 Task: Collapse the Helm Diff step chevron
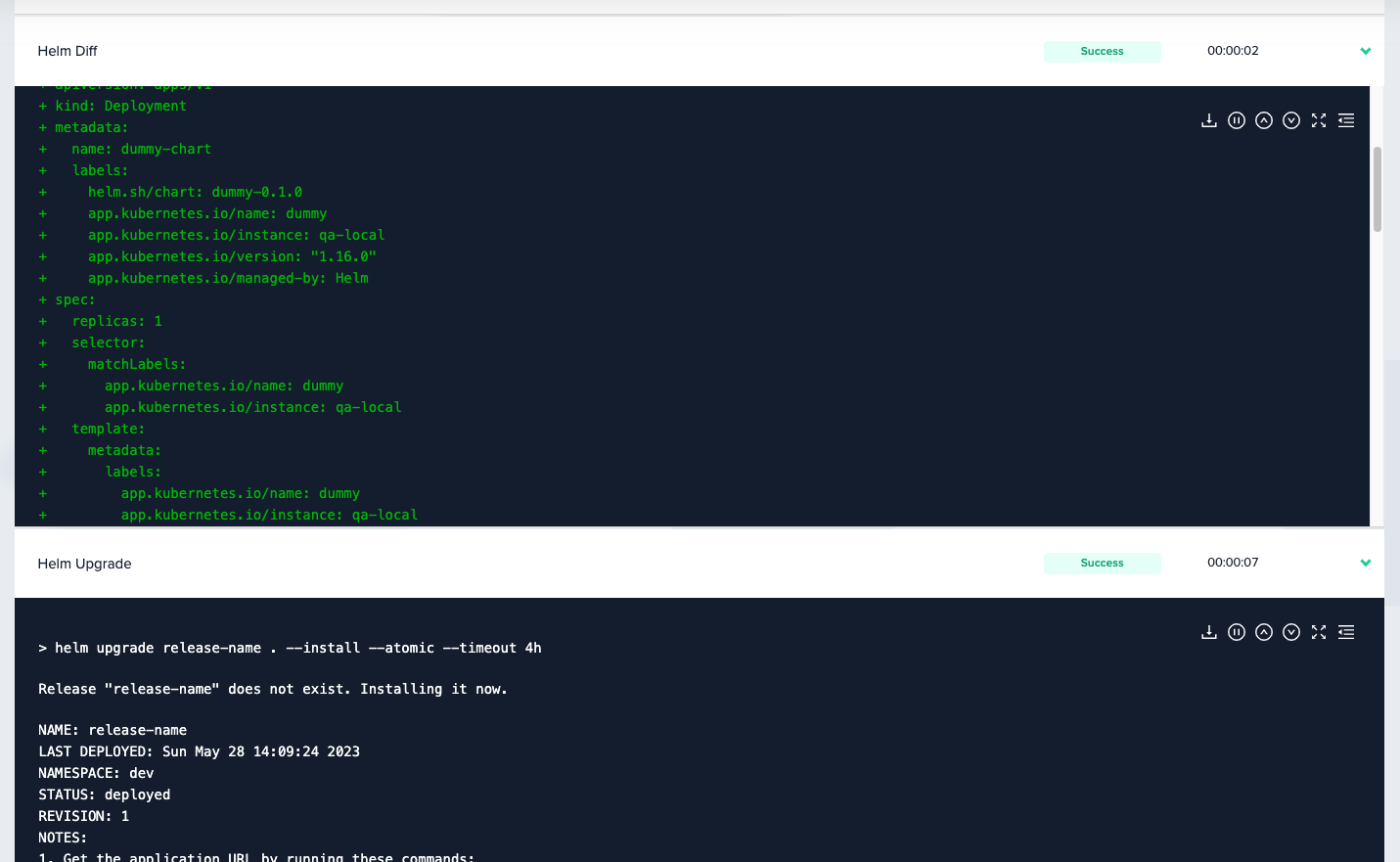tap(1366, 51)
